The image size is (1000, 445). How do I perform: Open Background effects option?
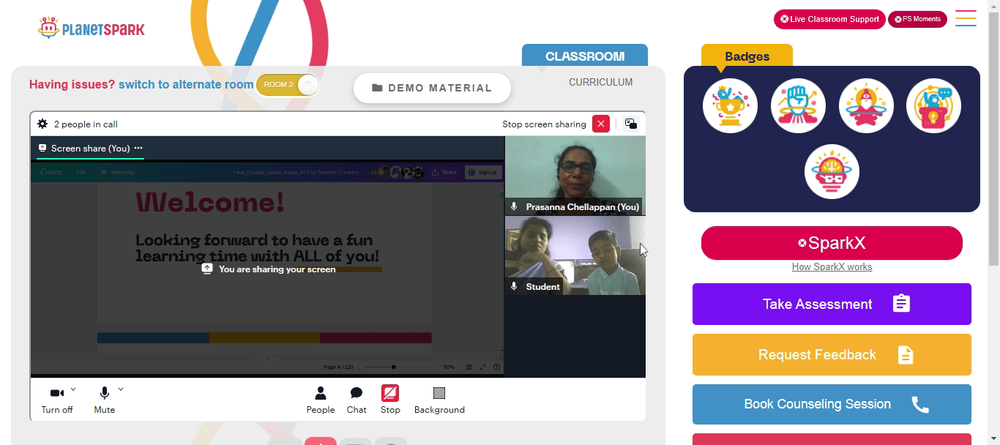click(x=439, y=400)
